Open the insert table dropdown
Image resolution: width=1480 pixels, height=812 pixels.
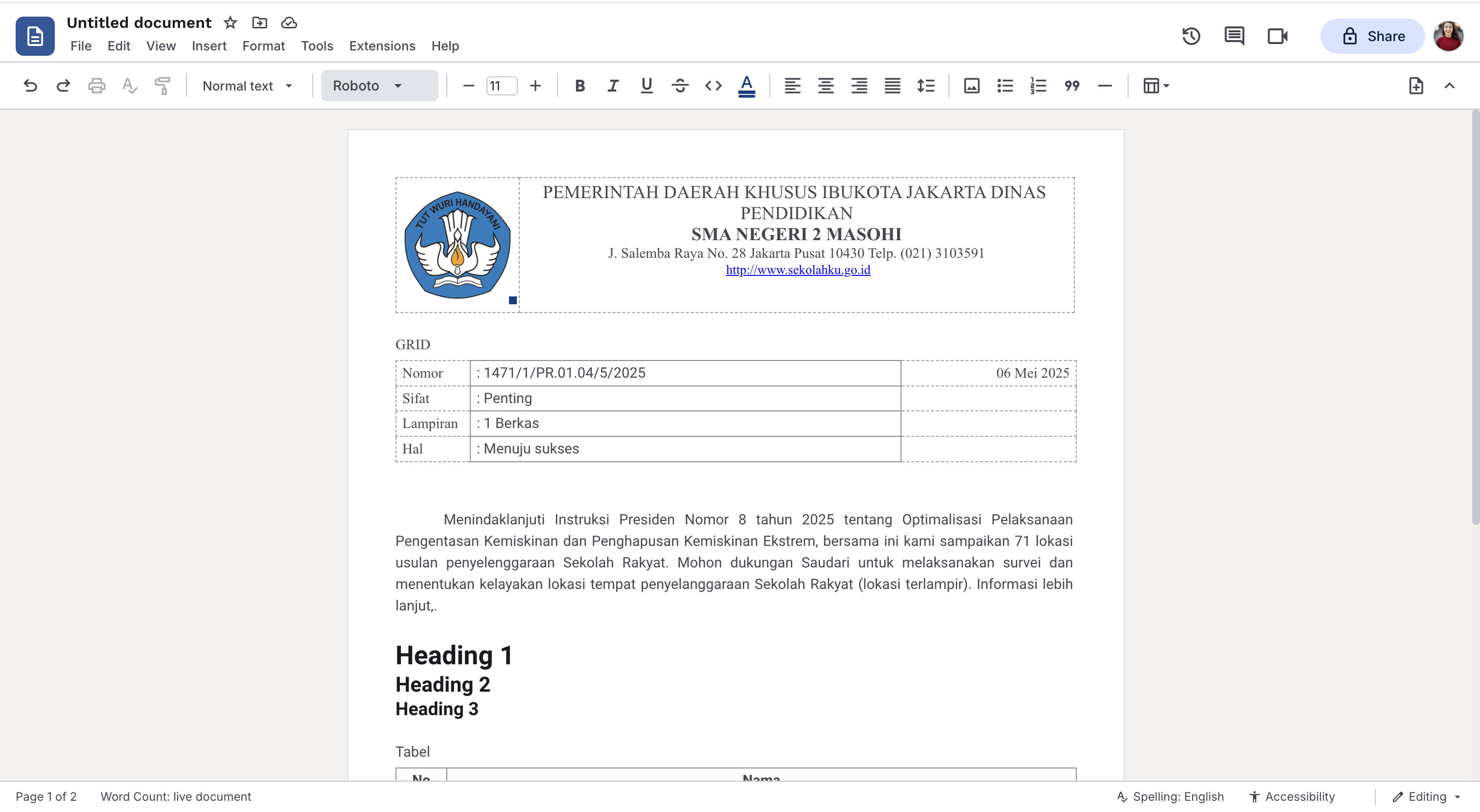coord(1156,86)
